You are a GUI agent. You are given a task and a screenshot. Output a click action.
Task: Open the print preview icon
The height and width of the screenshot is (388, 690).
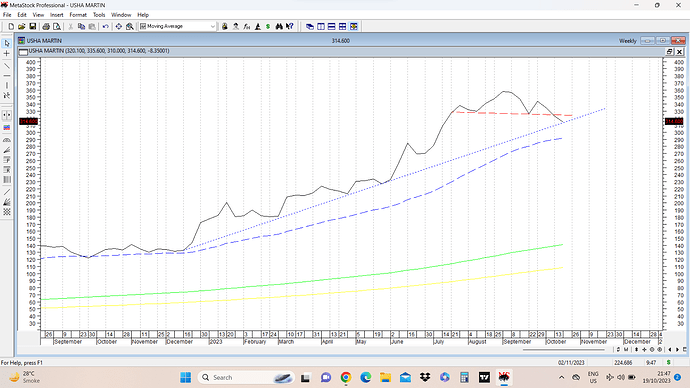coord(57,26)
